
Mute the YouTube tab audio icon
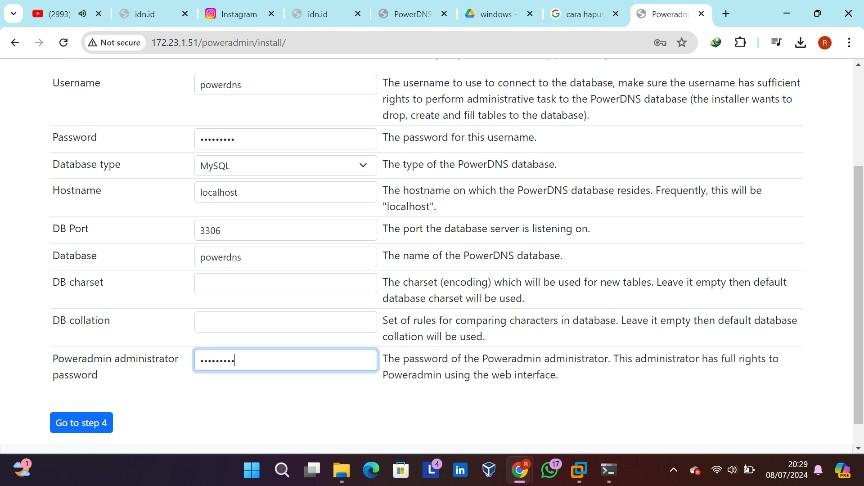[82, 14]
